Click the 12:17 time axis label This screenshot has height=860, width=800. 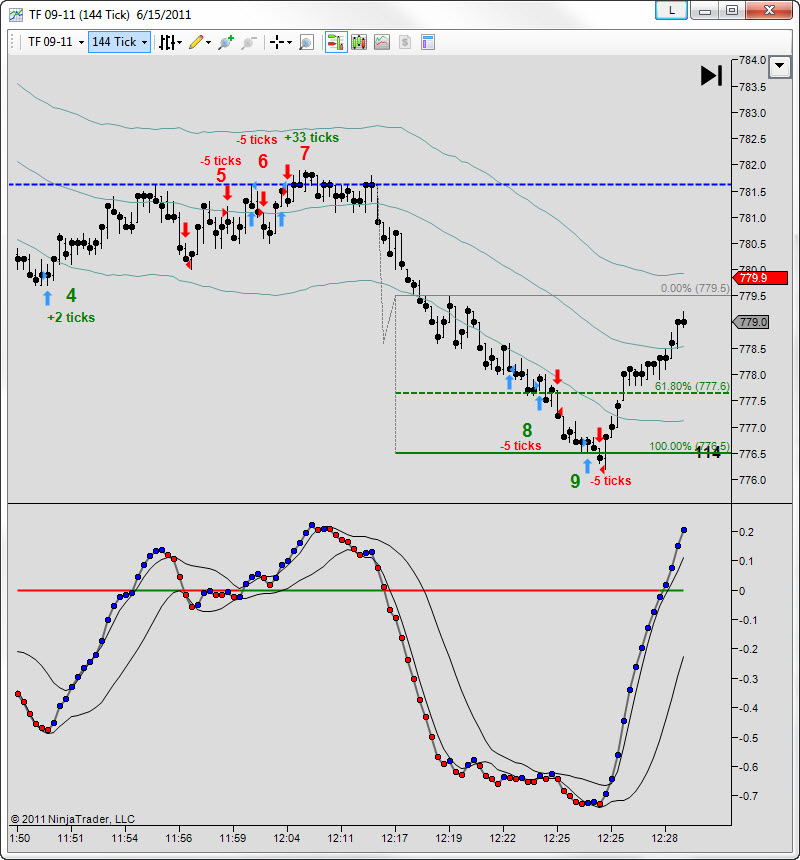click(x=395, y=839)
